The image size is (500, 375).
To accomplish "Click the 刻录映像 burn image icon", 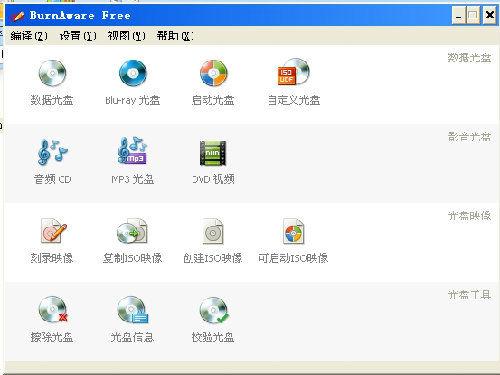I will (x=53, y=231).
